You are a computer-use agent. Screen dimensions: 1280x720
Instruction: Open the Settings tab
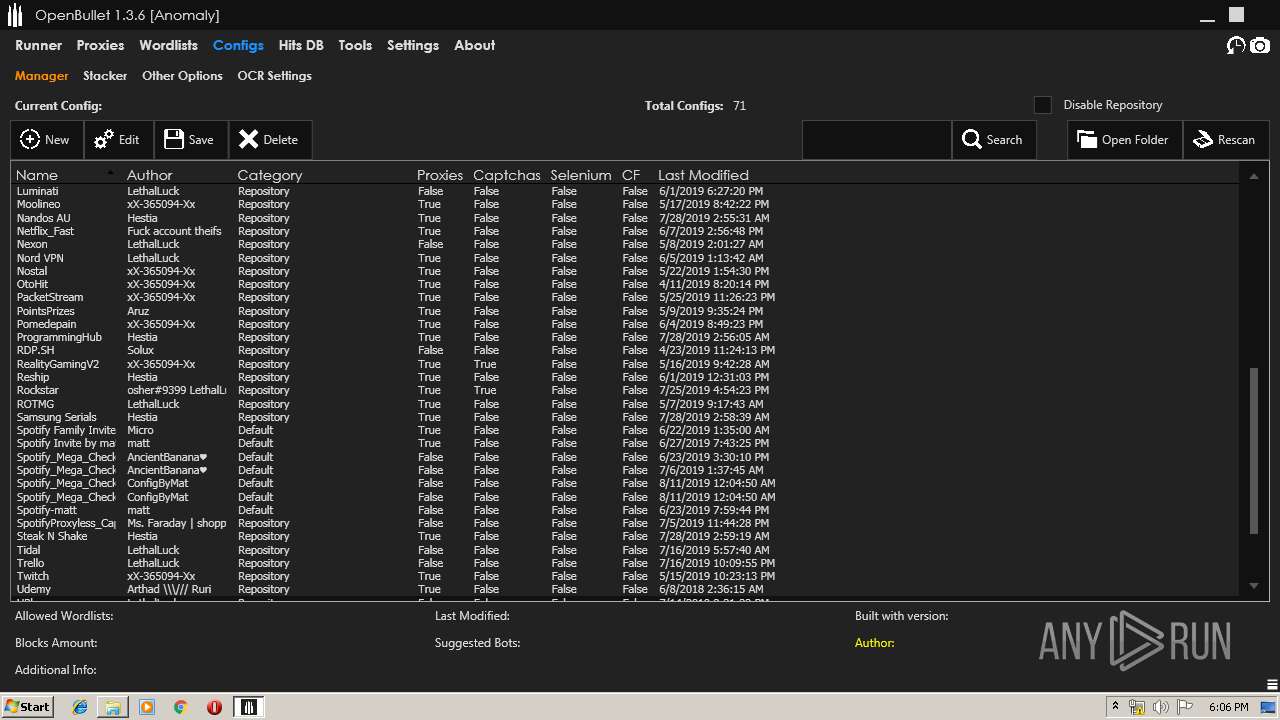point(413,45)
